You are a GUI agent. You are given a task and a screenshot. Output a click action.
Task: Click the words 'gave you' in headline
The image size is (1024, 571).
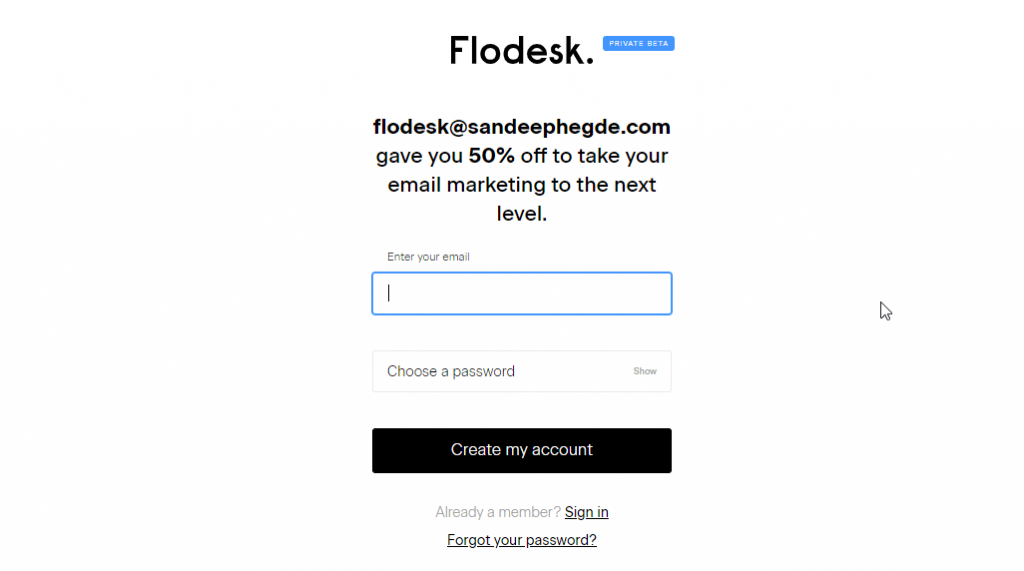[419, 156]
